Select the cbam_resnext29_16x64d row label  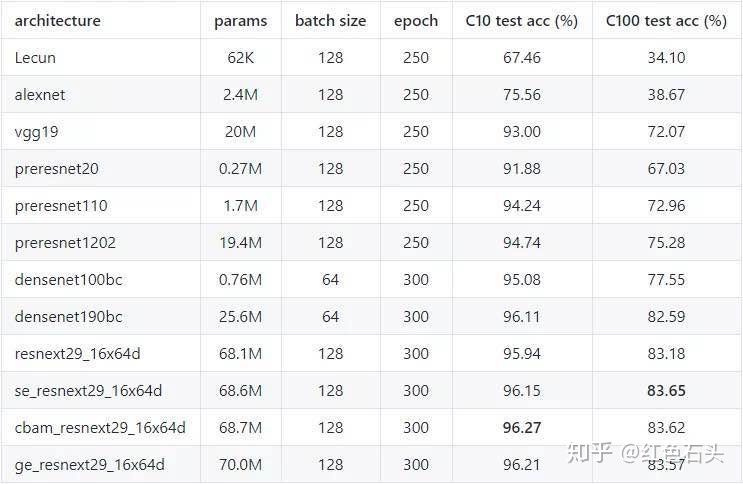(100, 427)
